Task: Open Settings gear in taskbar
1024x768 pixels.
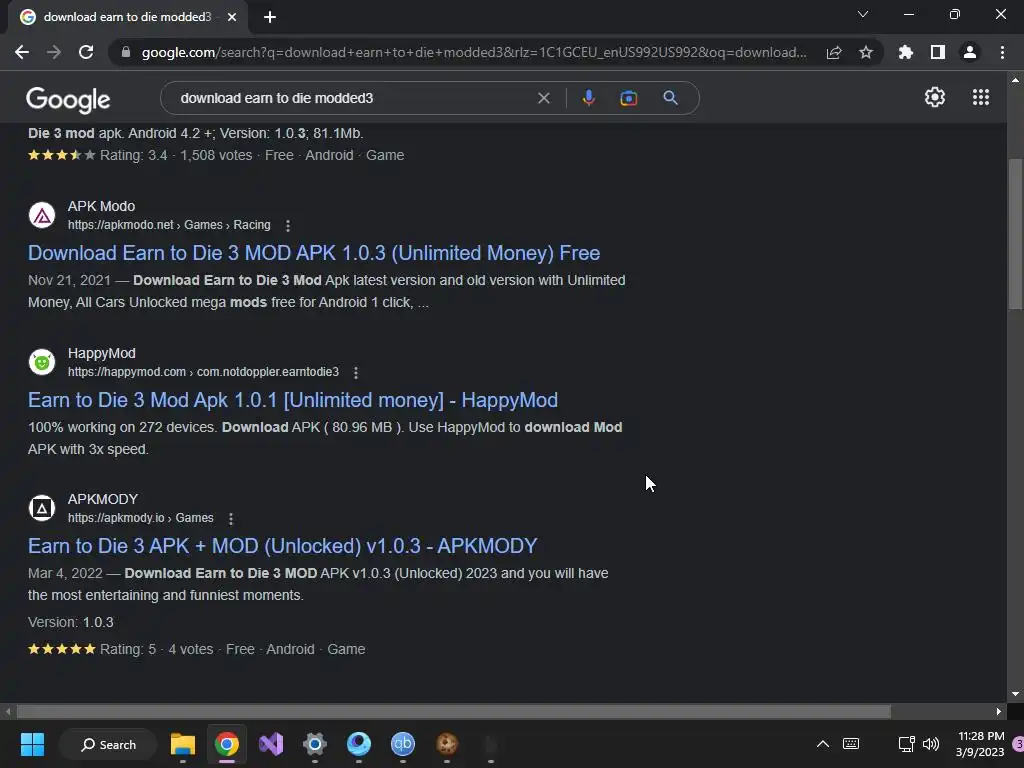Action: tap(315, 744)
